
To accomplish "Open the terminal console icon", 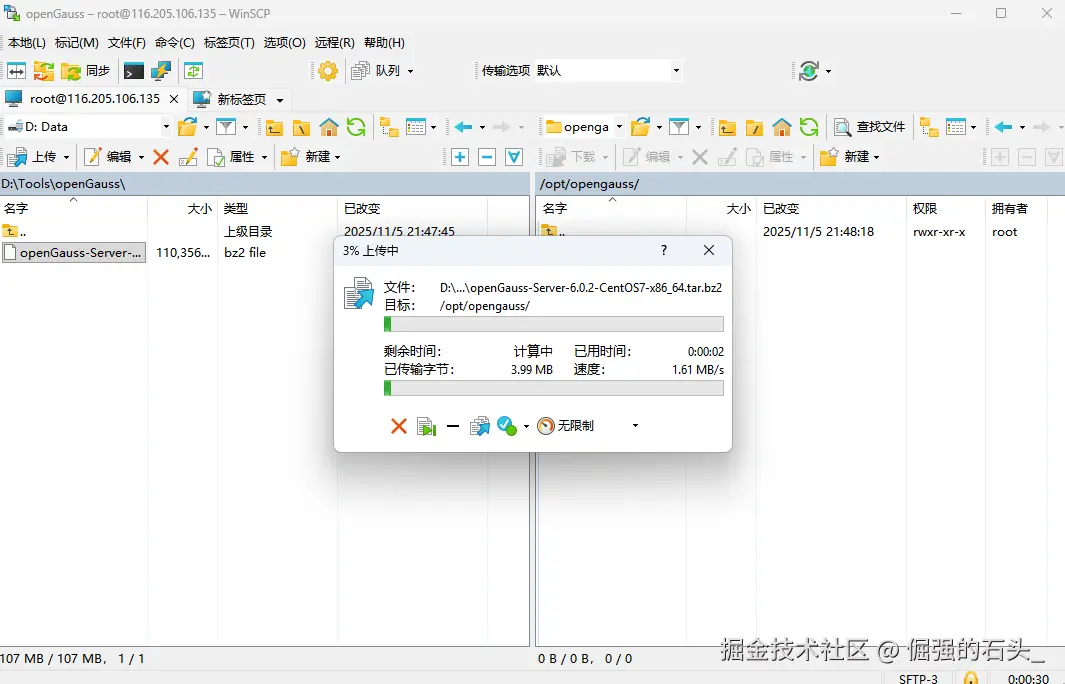I will pyautogui.click(x=133, y=71).
